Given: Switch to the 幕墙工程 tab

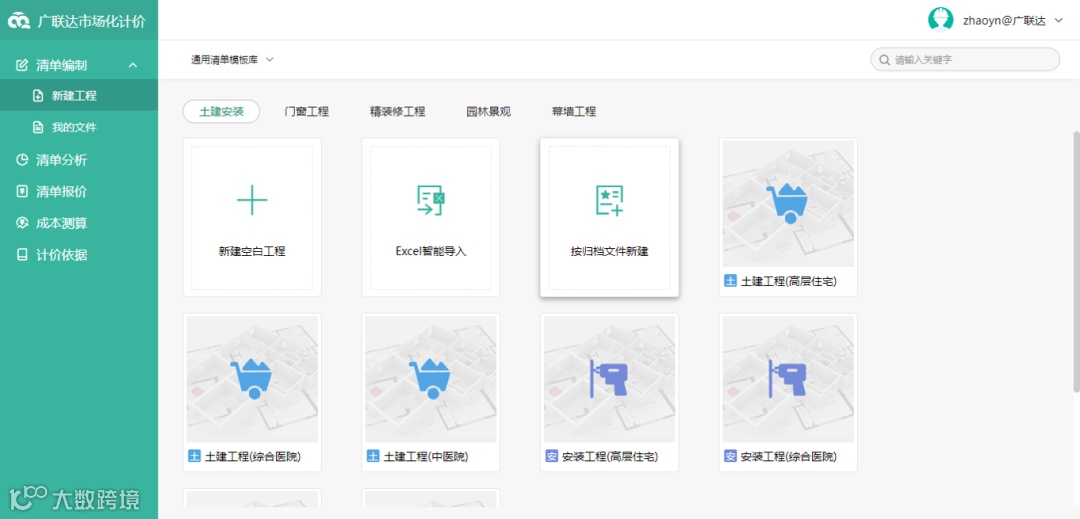Looking at the screenshot, I should pos(574,112).
